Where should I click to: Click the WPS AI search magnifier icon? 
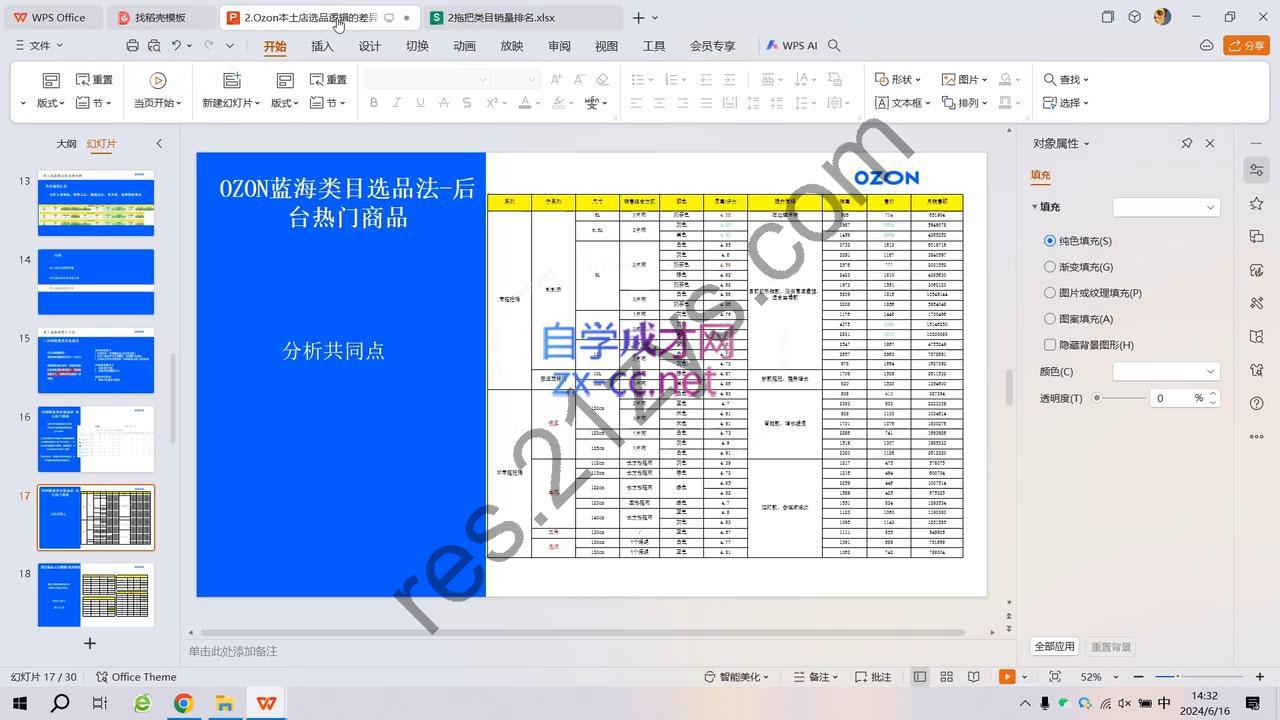(835, 46)
